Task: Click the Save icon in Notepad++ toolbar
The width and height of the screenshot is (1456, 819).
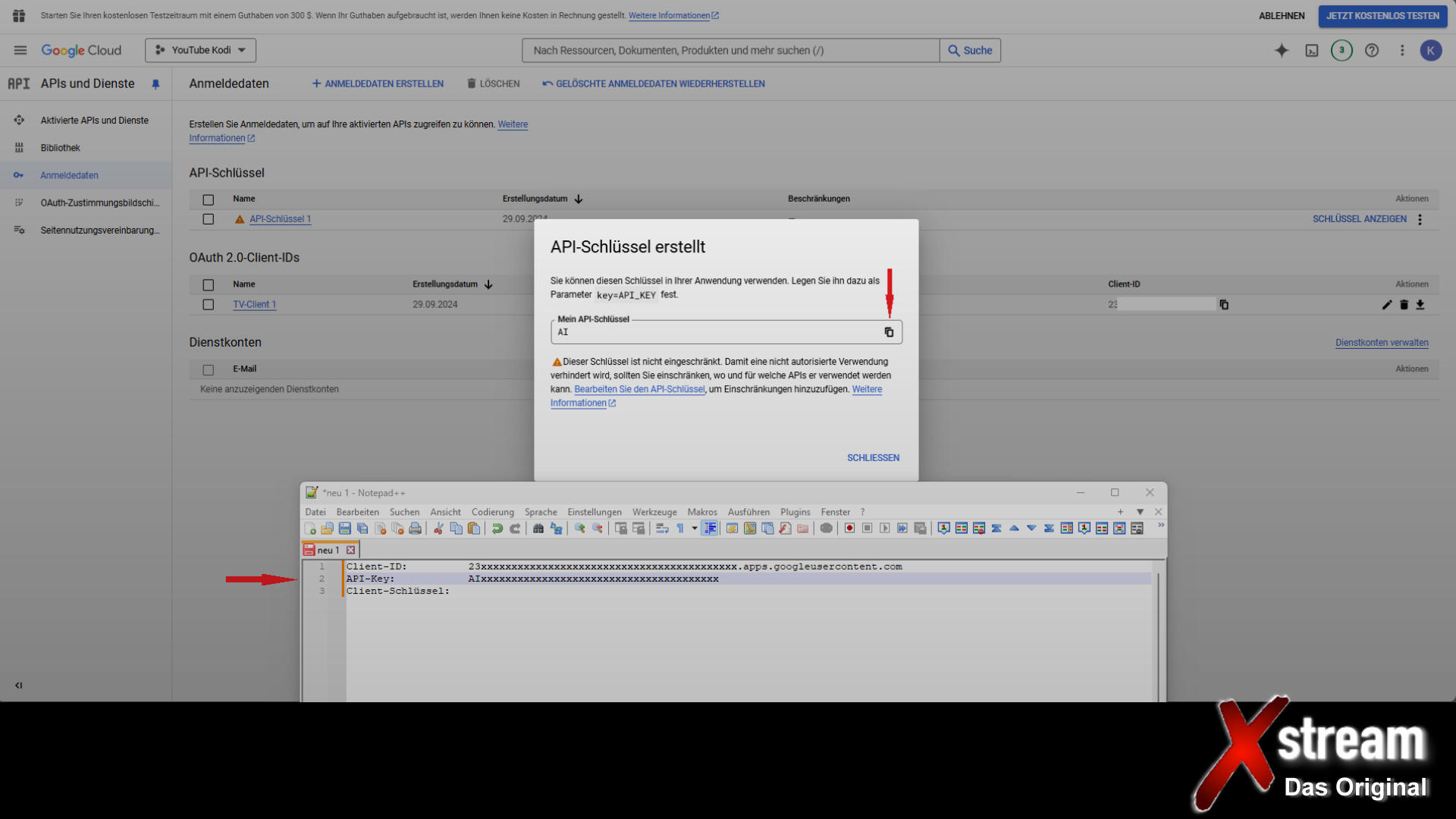Action: point(345,529)
